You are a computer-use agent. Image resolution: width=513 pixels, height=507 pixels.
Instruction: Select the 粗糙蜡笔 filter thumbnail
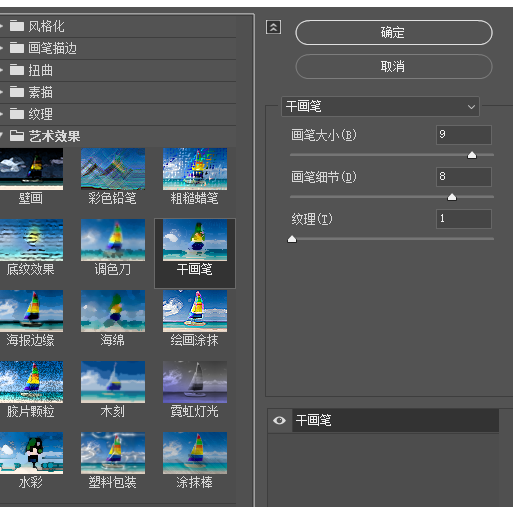point(195,169)
